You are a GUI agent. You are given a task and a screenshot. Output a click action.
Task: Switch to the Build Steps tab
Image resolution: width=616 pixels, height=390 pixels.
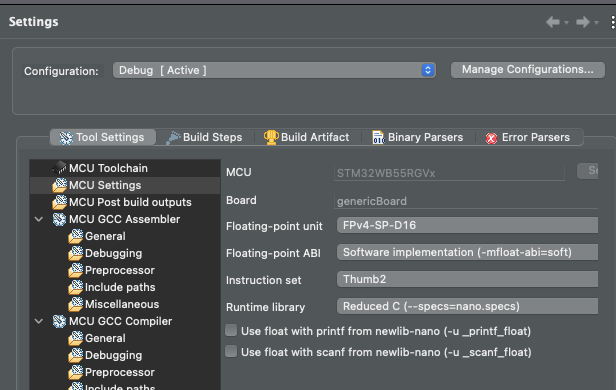204,137
